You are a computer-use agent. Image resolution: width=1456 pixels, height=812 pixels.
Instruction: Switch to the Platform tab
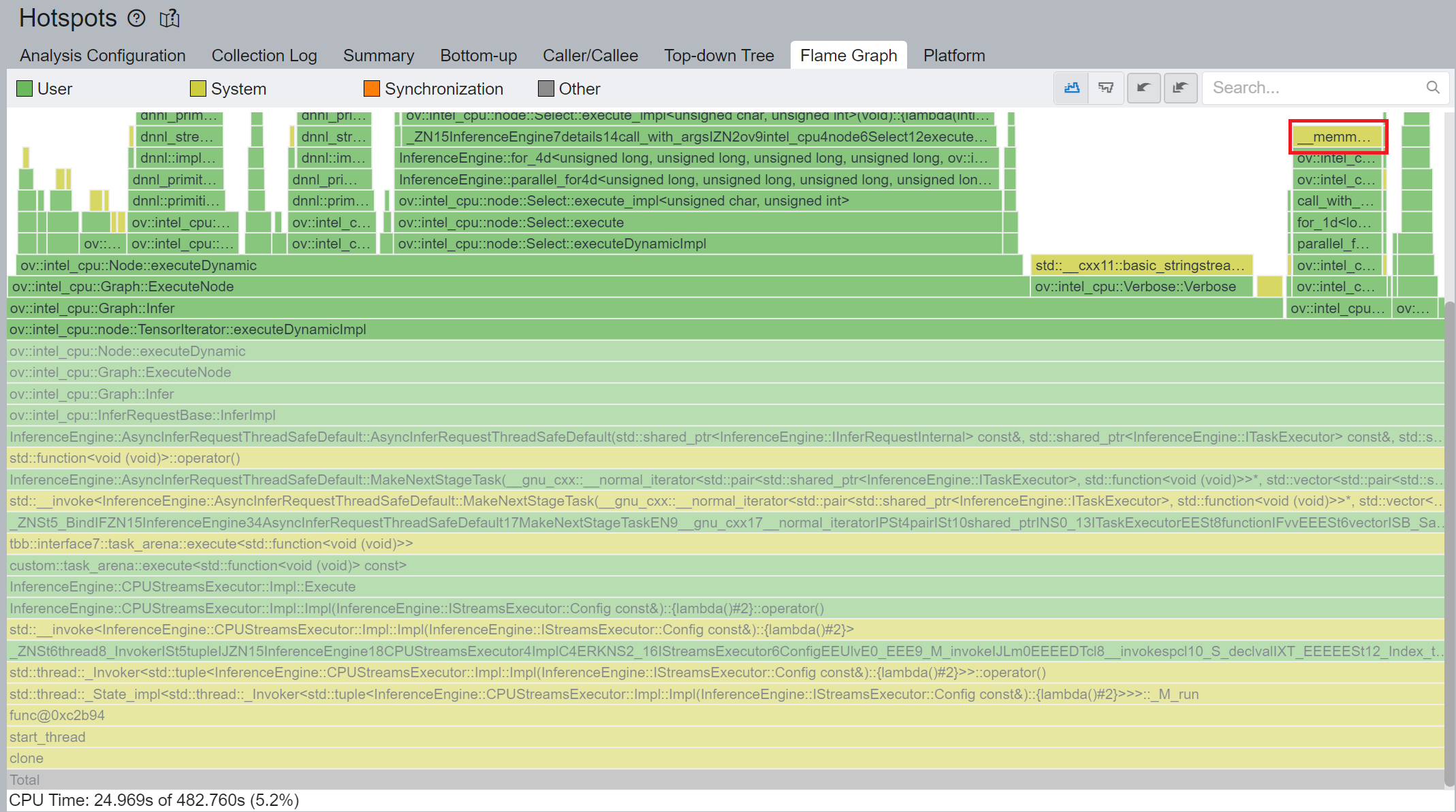click(953, 55)
